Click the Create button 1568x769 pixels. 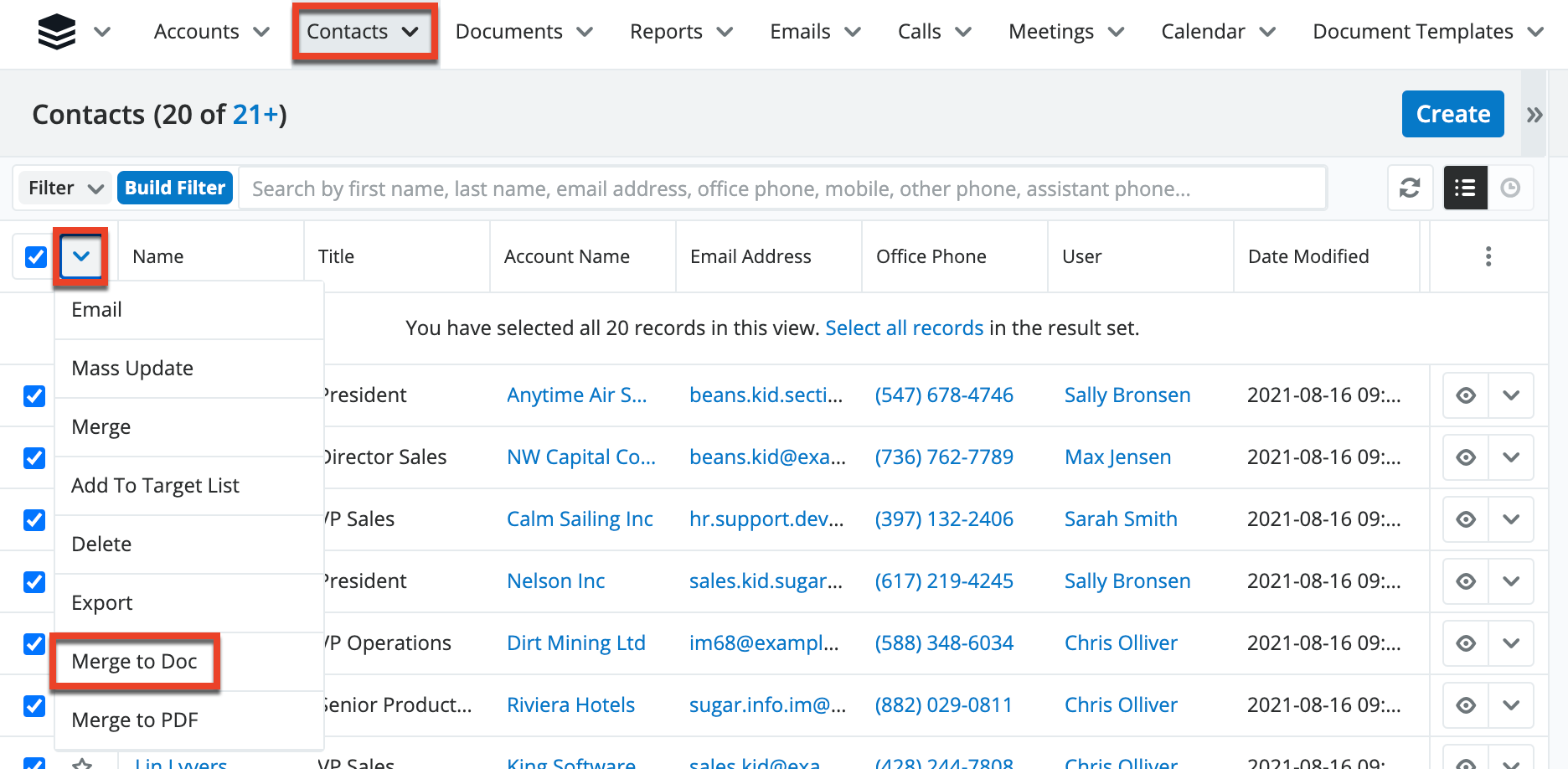coord(1452,114)
